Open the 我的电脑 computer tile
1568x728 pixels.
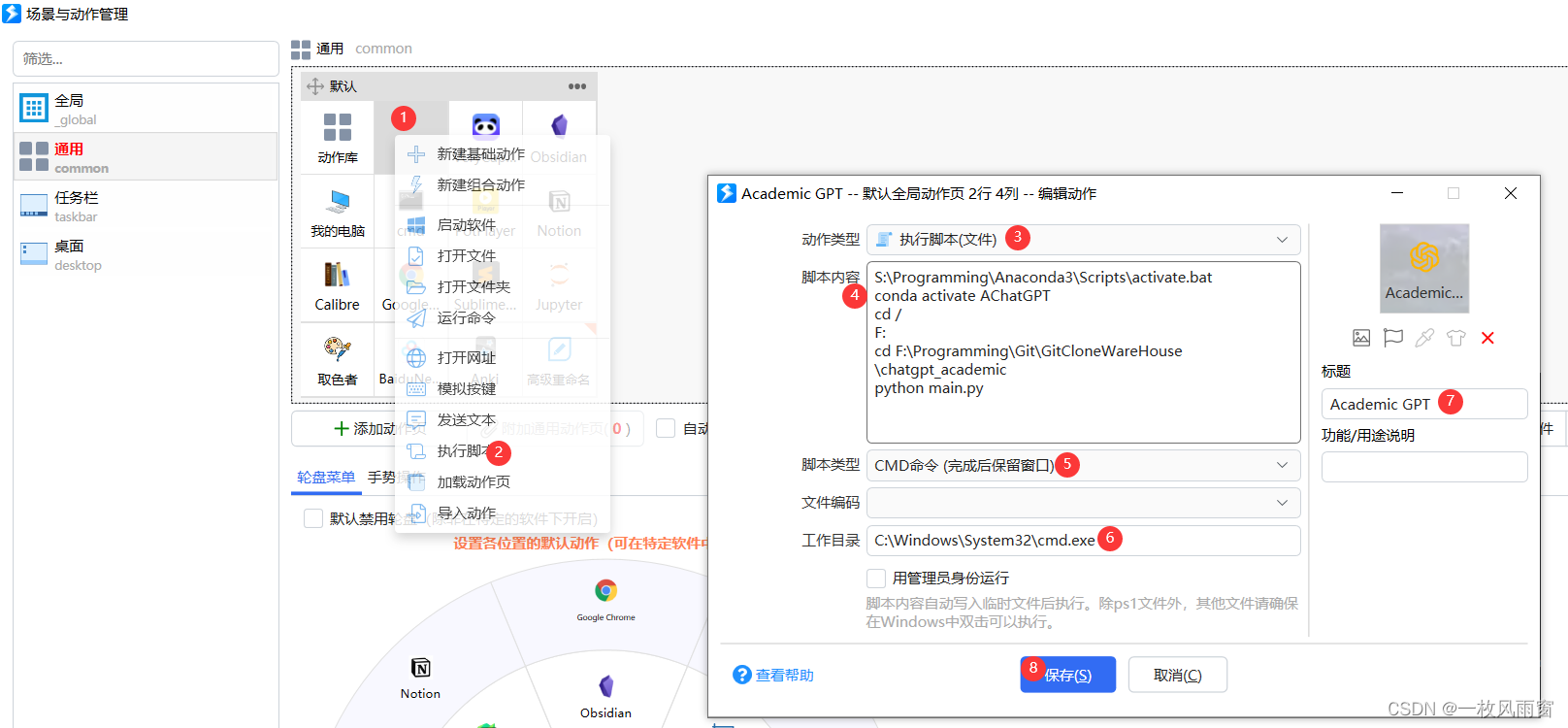337,212
